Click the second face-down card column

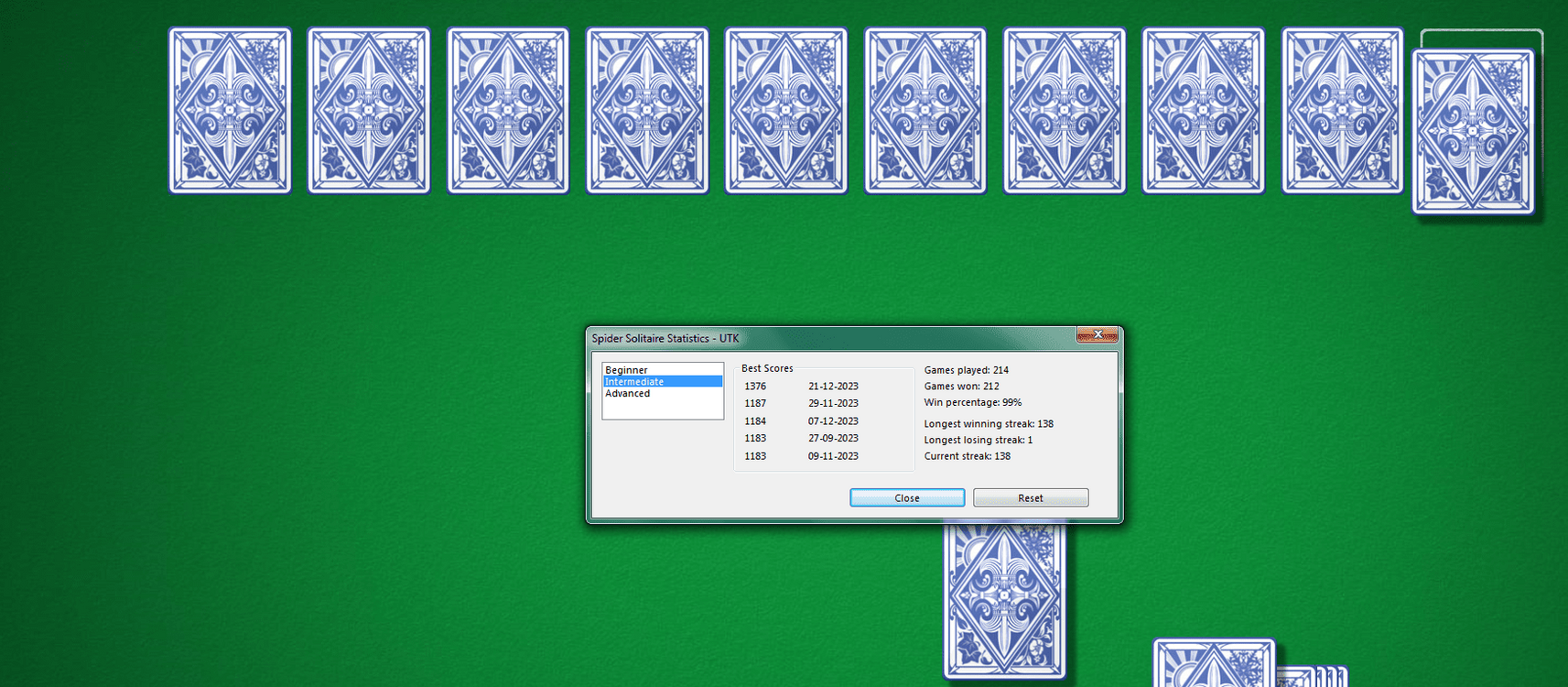[369, 111]
